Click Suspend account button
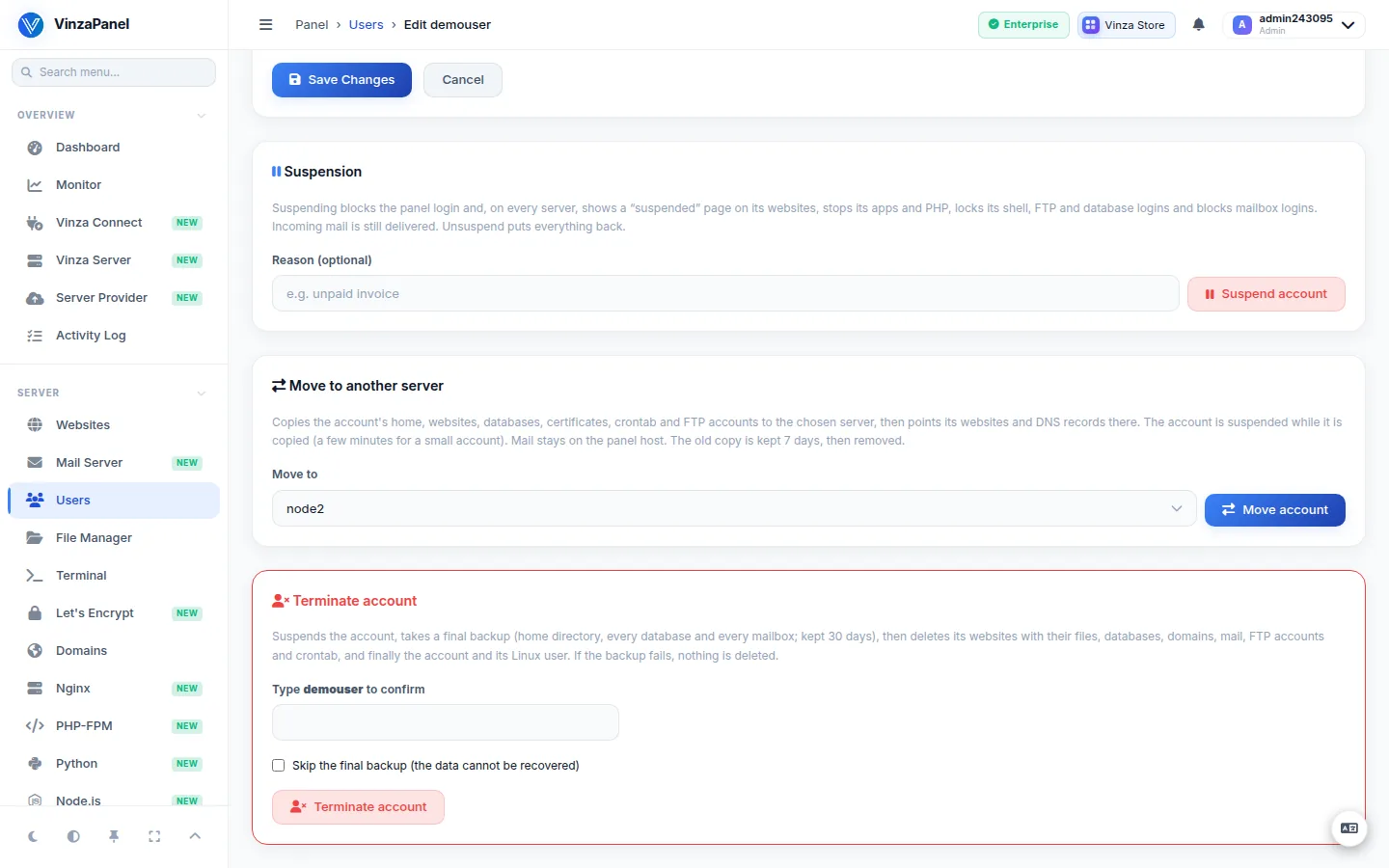Viewport: 1389px width, 868px height. [1266, 294]
